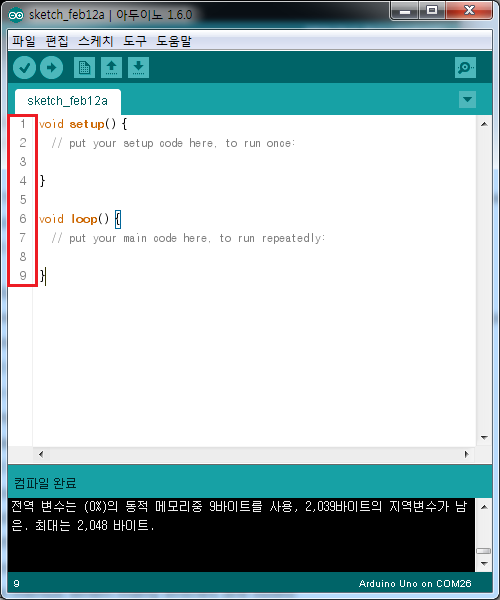
Task: Open the 스케치 menu
Action: pos(96,41)
